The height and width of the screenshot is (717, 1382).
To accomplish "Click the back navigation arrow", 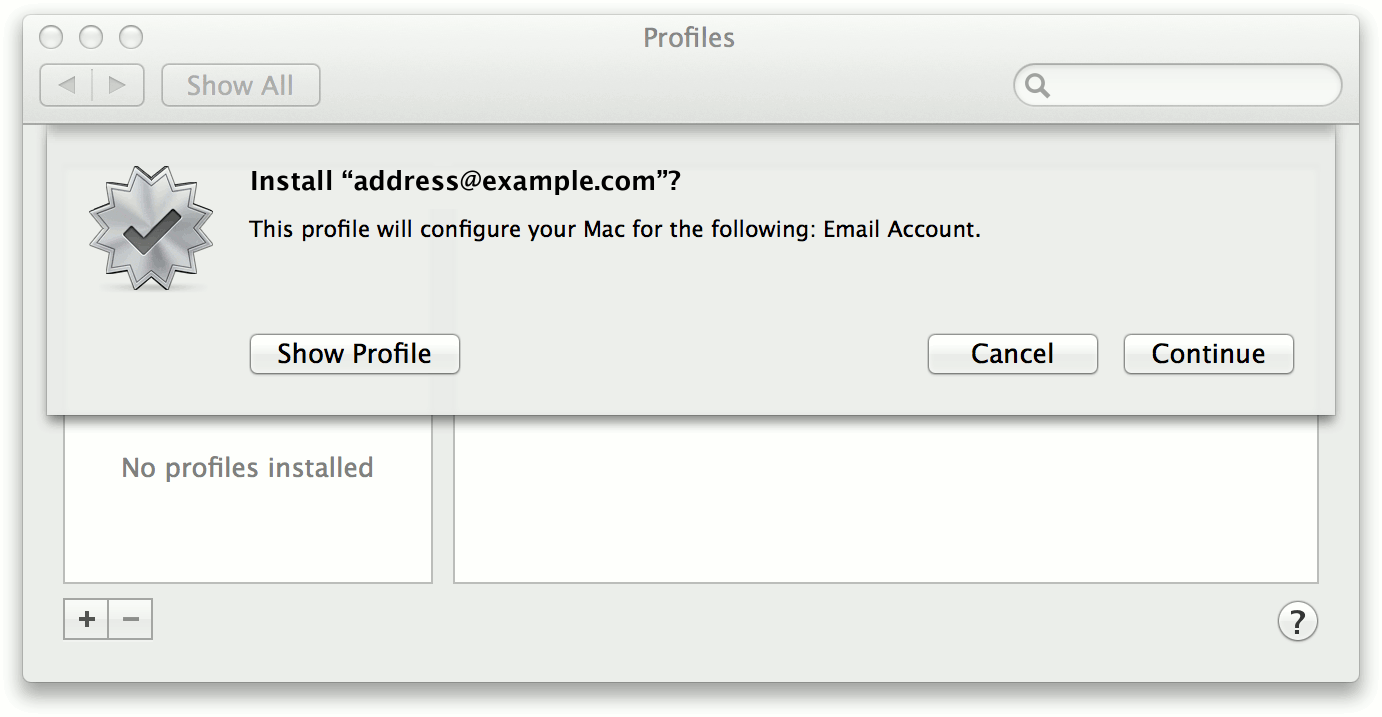I will [x=66, y=85].
